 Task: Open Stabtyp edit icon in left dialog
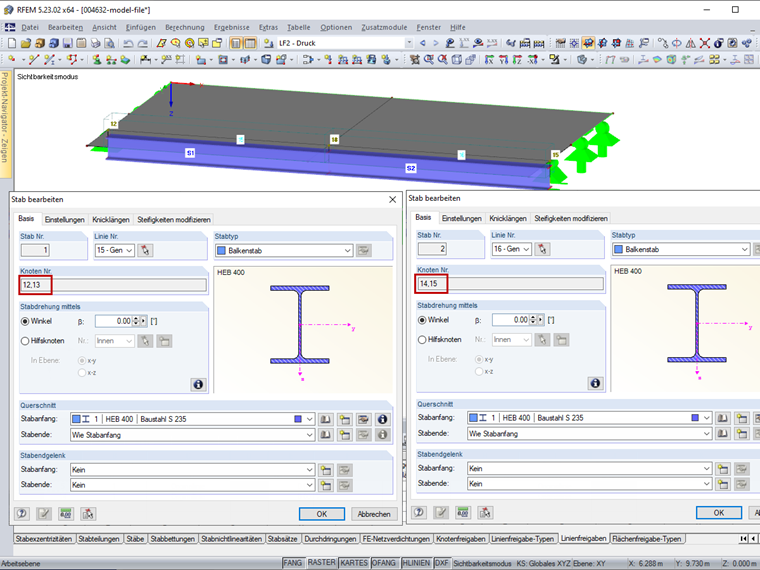point(364,250)
